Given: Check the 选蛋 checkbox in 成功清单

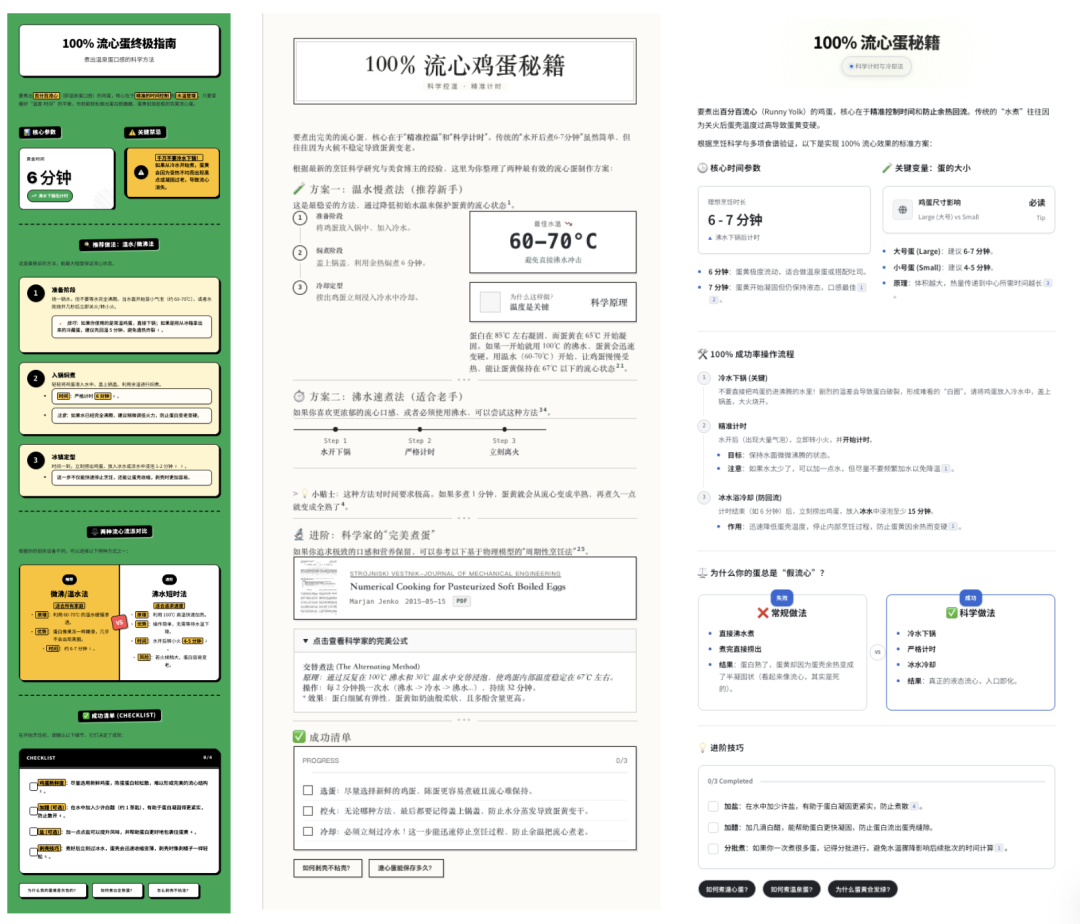Looking at the screenshot, I should click(x=308, y=790).
